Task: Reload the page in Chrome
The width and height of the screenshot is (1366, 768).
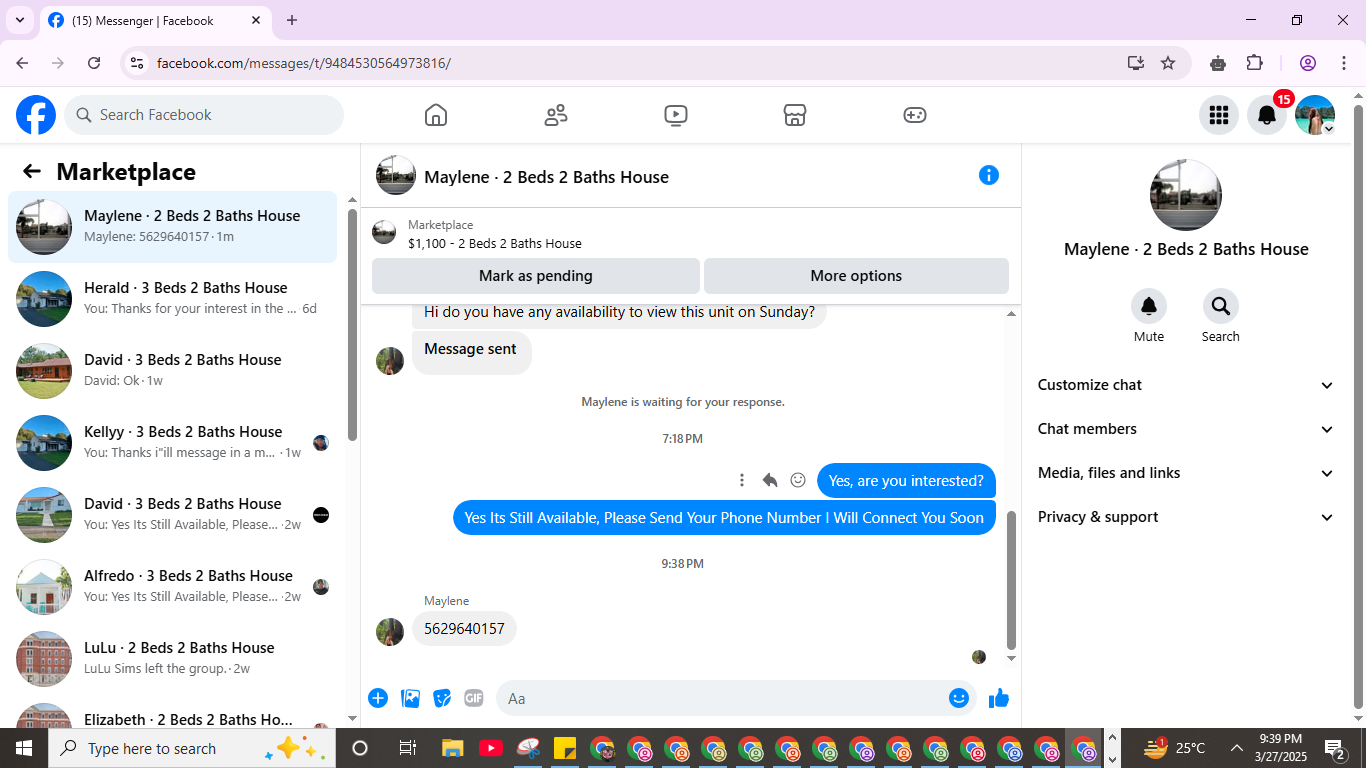Action: [94, 63]
